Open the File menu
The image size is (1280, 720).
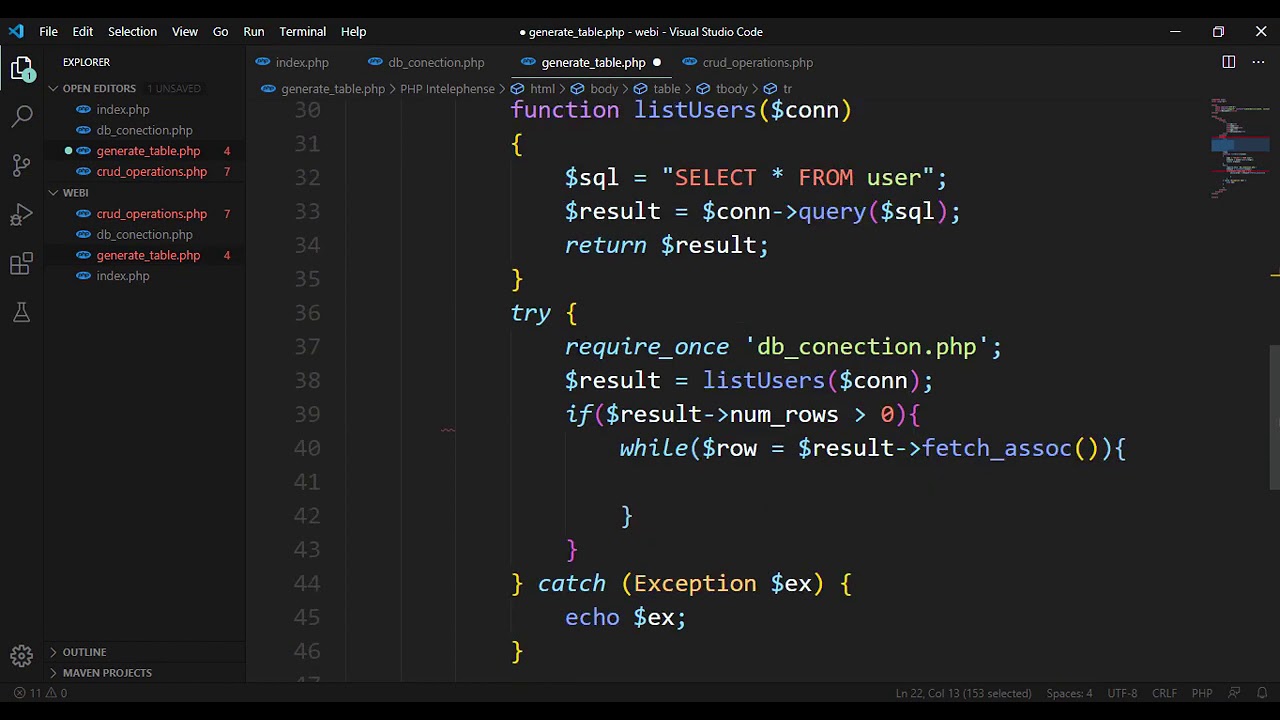[48, 31]
